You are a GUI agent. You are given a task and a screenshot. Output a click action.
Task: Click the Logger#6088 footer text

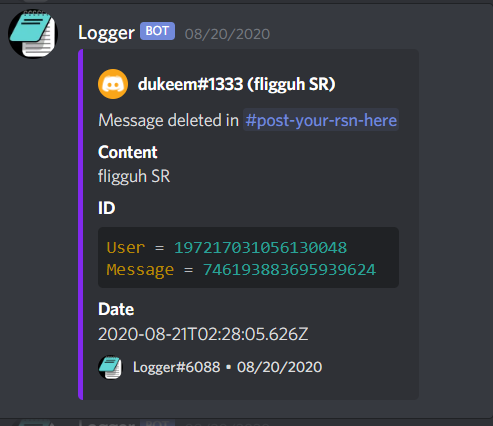coord(177,367)
